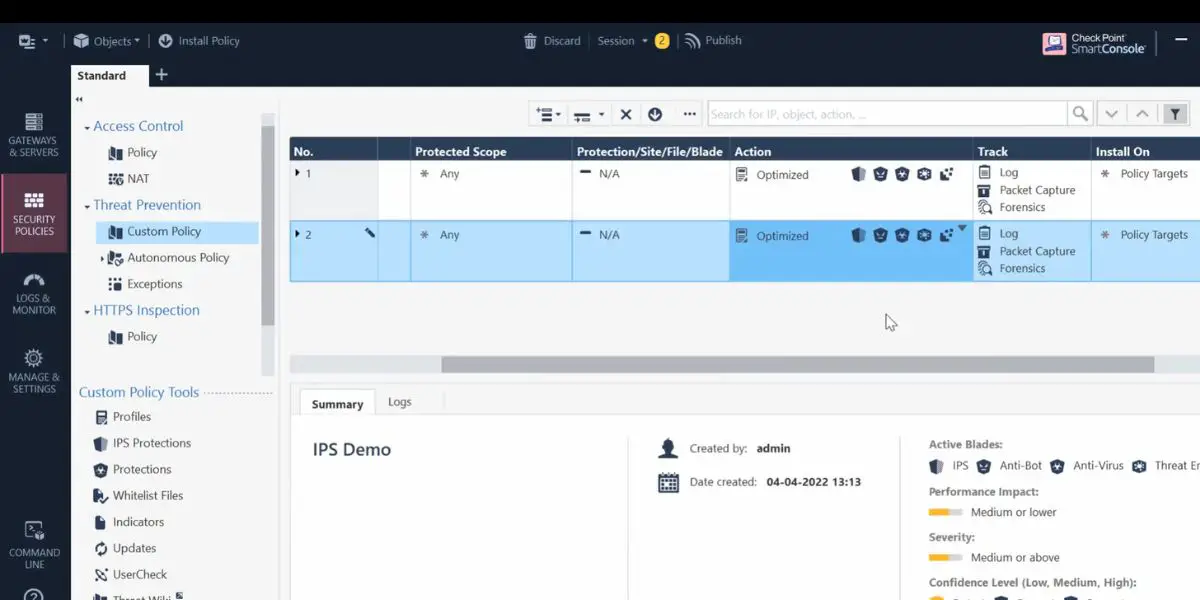This screenshot has height=600, width=1200.
Task: Click the session changes count badge
Action: tap(662, 41)
